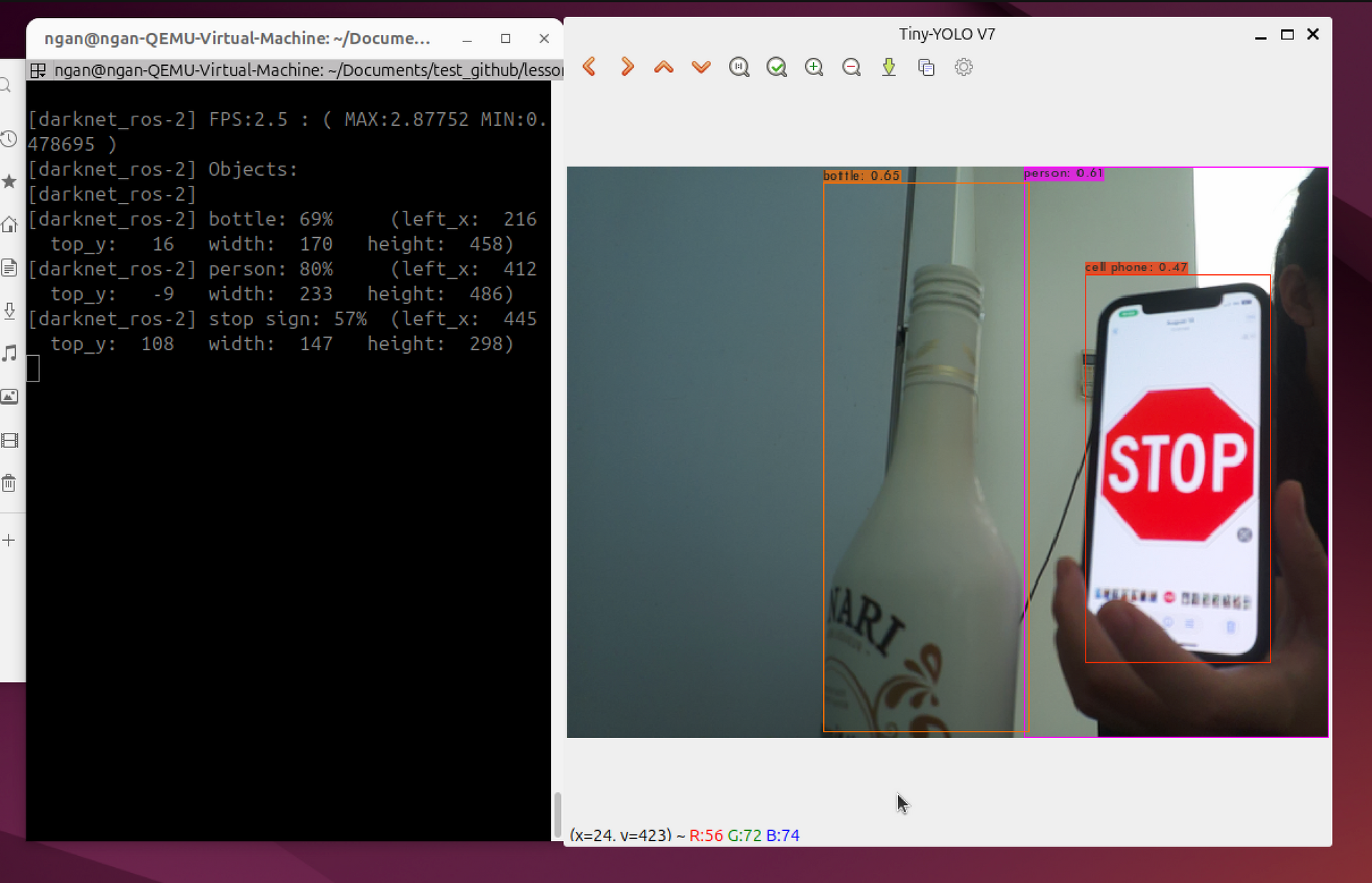Click the terminal split-pane icon
The image size is (1372, 883).
pos(38,70)
